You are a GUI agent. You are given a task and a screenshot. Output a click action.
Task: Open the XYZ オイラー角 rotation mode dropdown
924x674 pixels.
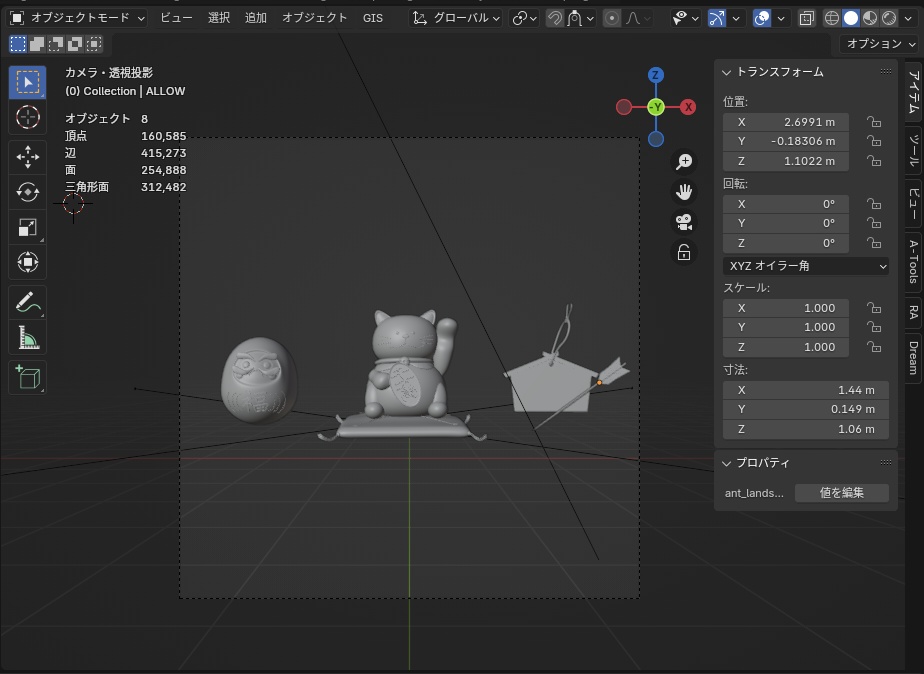coord(805,266)
